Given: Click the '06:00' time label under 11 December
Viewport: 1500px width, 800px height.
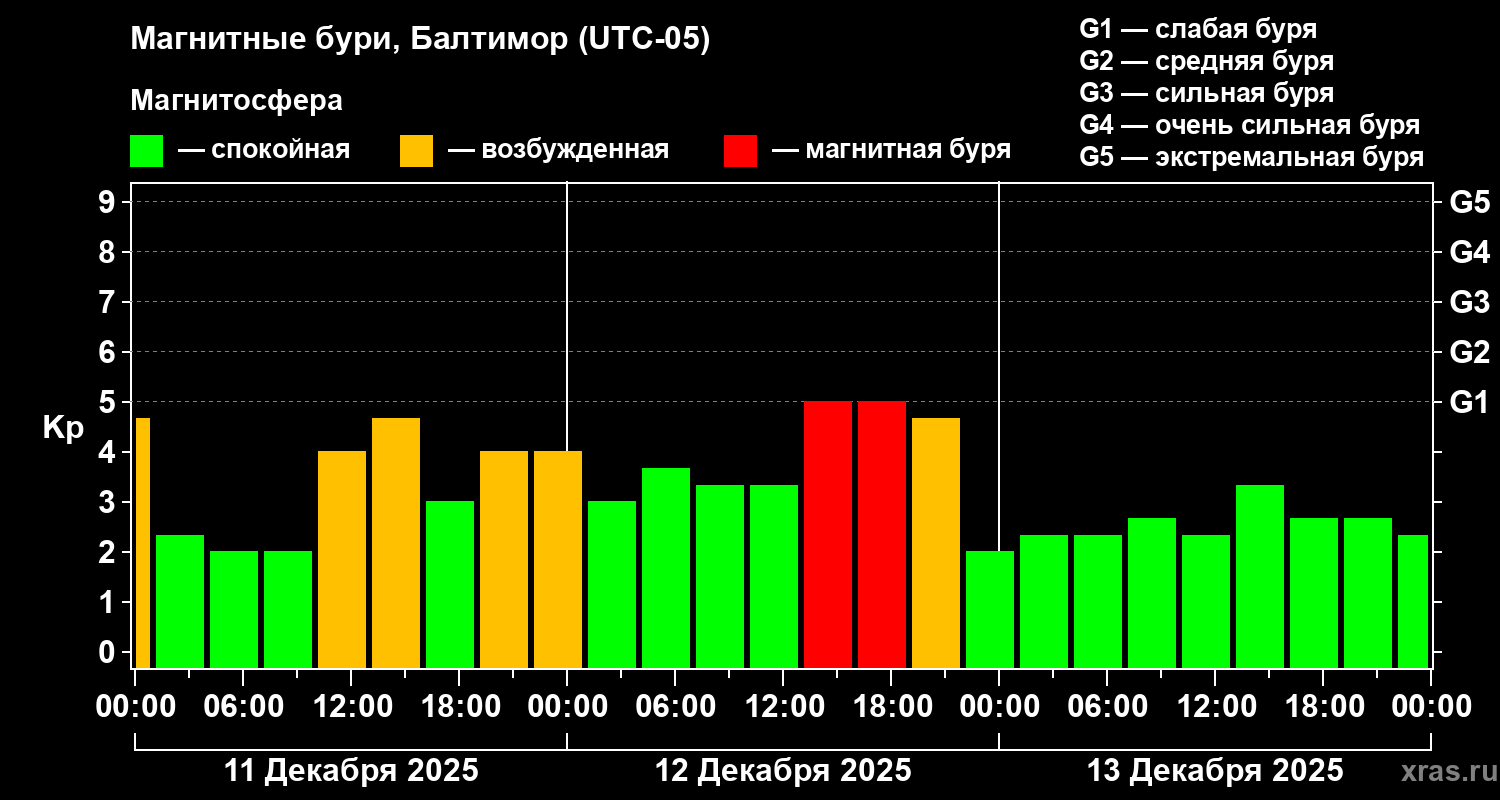Looking at the screenshot, I should [x=243, y=707].
